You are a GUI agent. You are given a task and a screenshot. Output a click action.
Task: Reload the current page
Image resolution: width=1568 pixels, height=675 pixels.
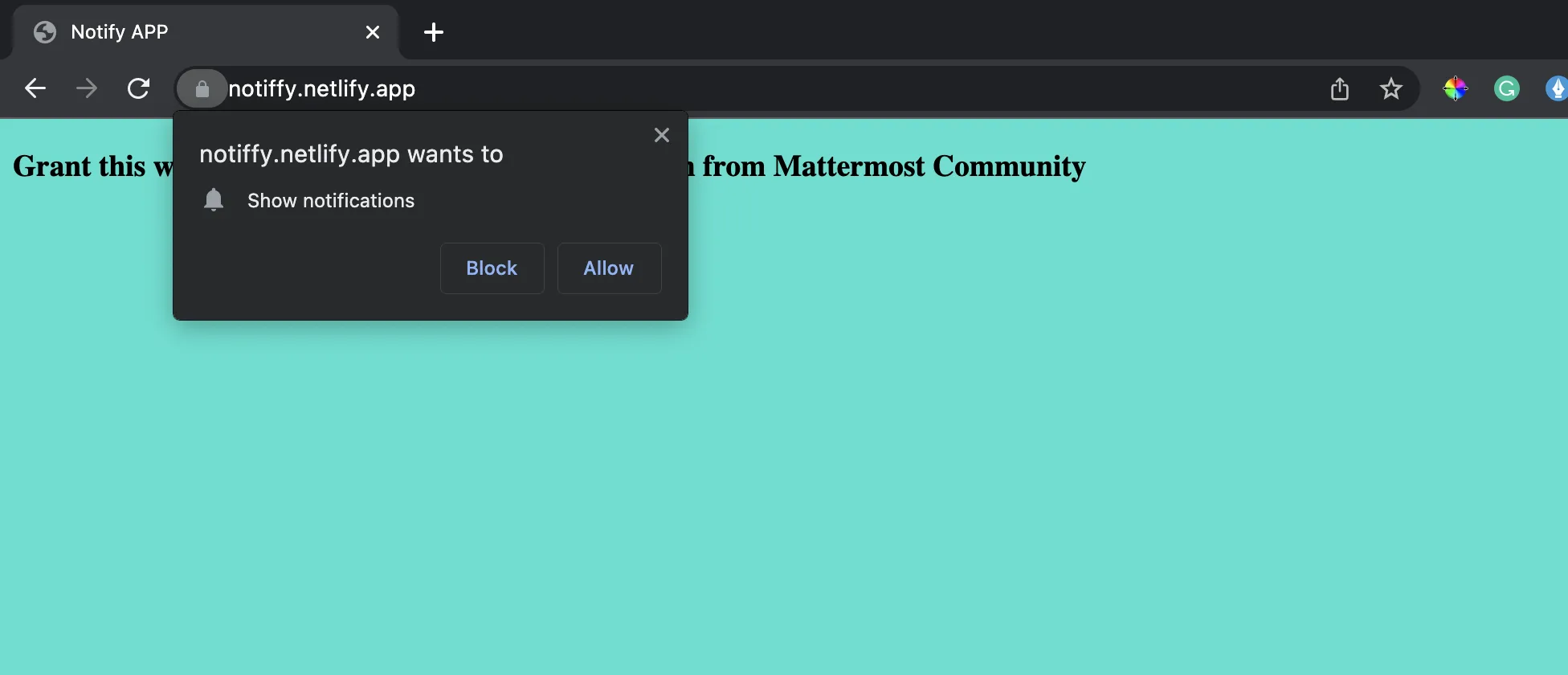[x=138, y=88]
